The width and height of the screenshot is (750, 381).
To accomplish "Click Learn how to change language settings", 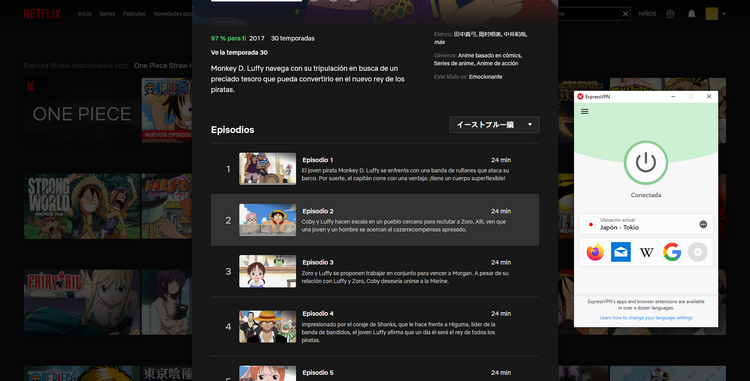I will (646, 318).
